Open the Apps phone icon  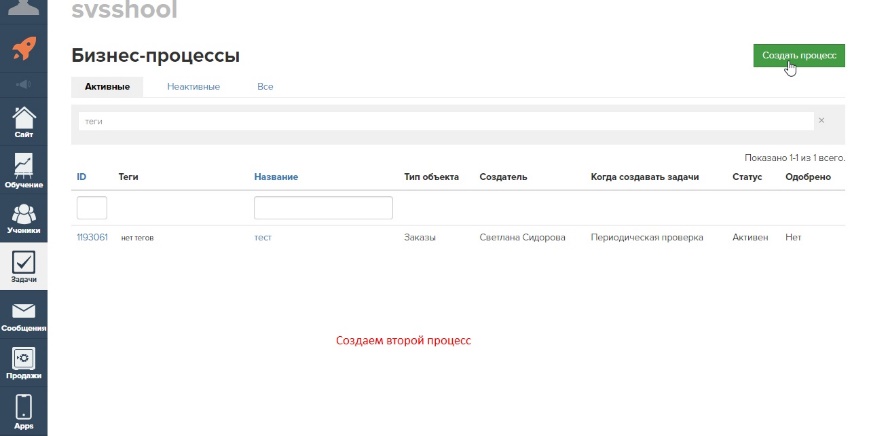point(24,410)
